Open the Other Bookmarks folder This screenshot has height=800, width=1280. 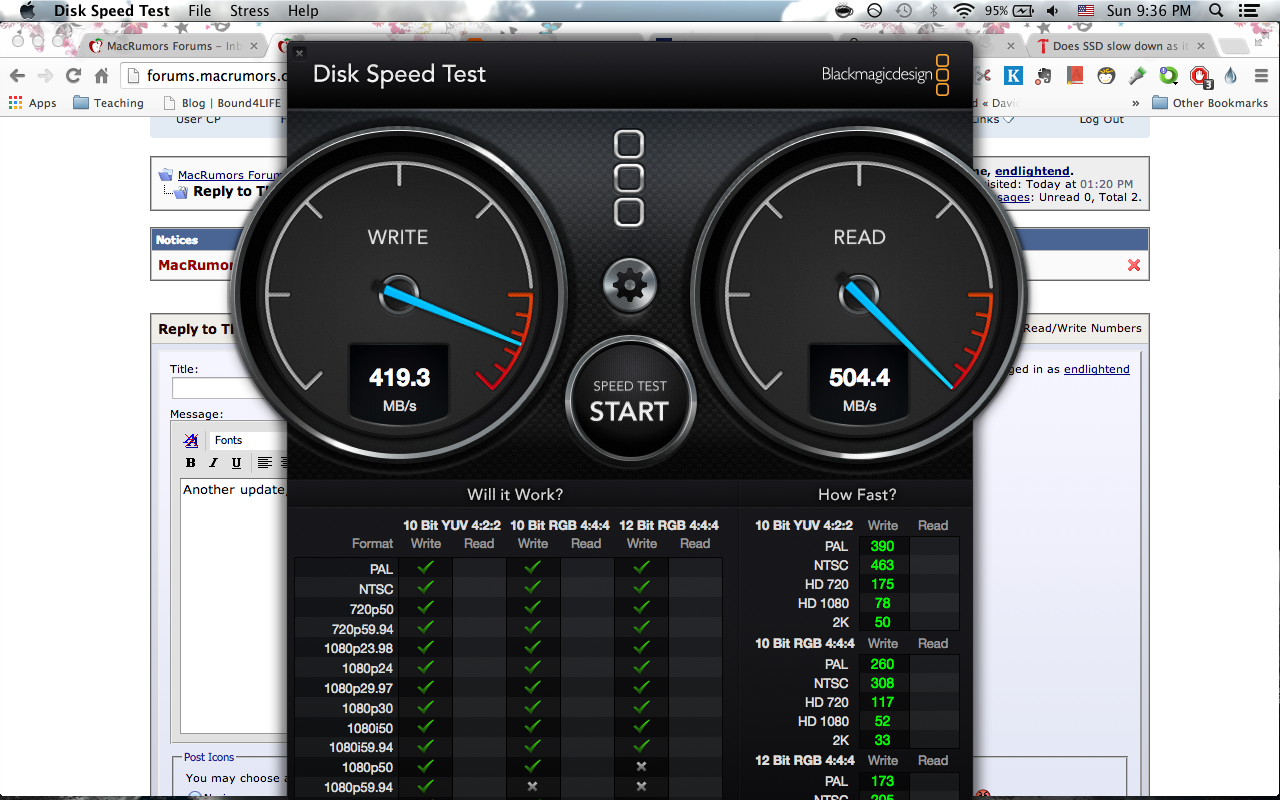tap(1210, 103)
